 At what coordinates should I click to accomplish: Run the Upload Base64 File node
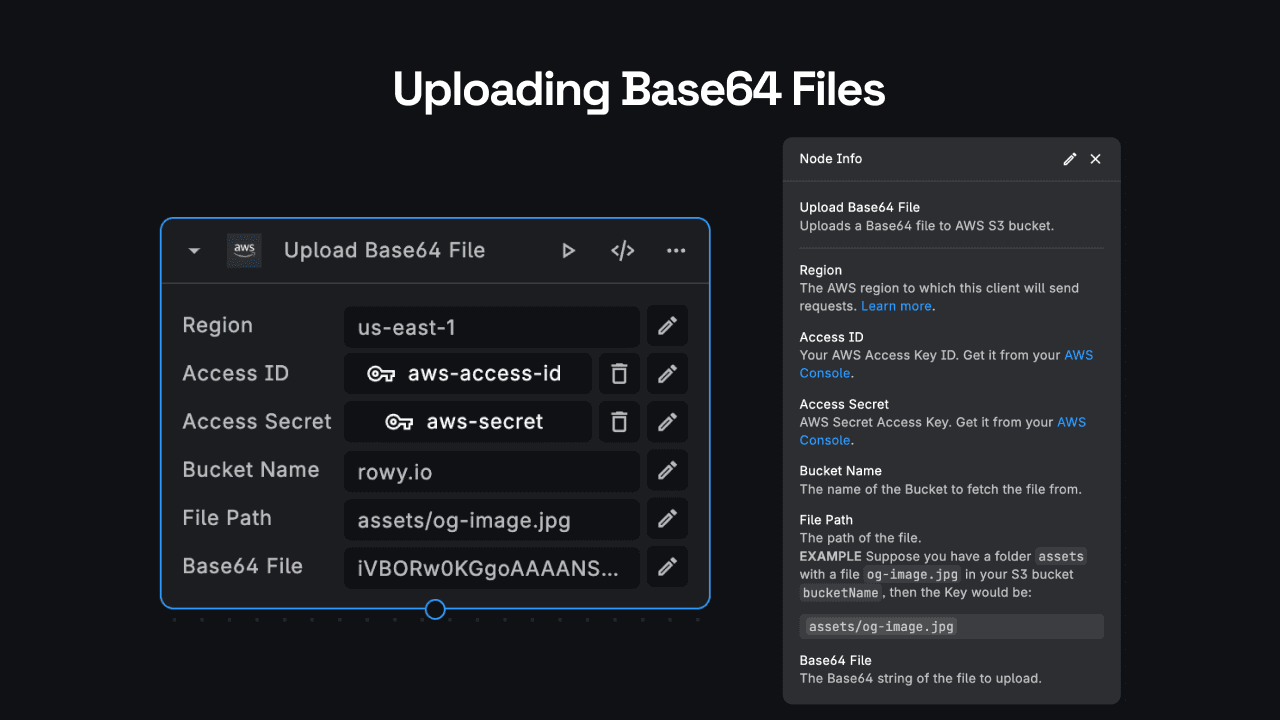568,250
